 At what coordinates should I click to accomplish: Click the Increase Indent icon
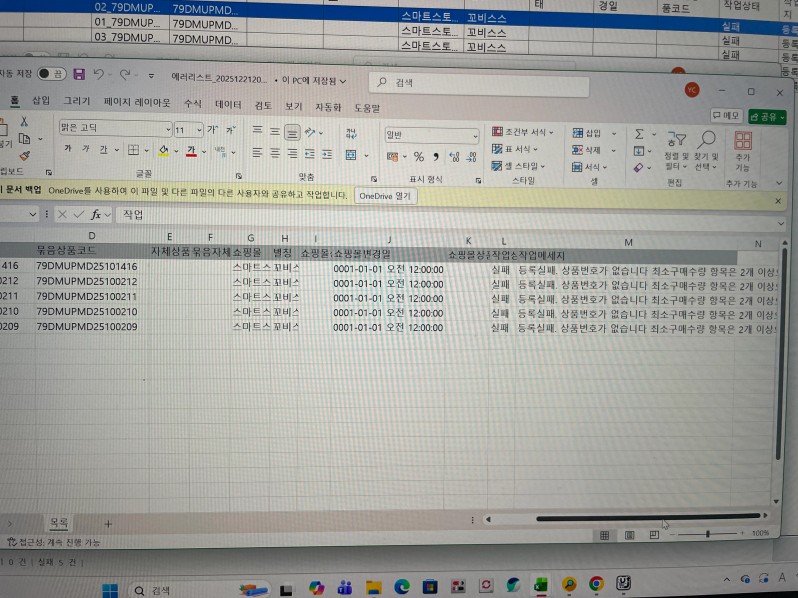(327, 154)
